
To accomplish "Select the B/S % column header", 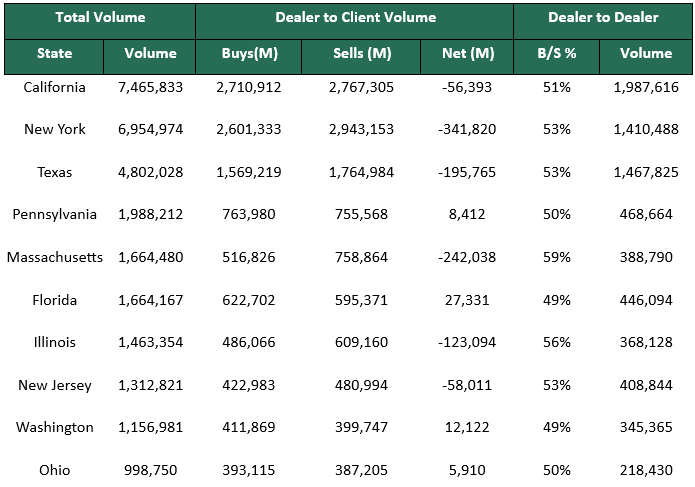I will pos(557,54).
